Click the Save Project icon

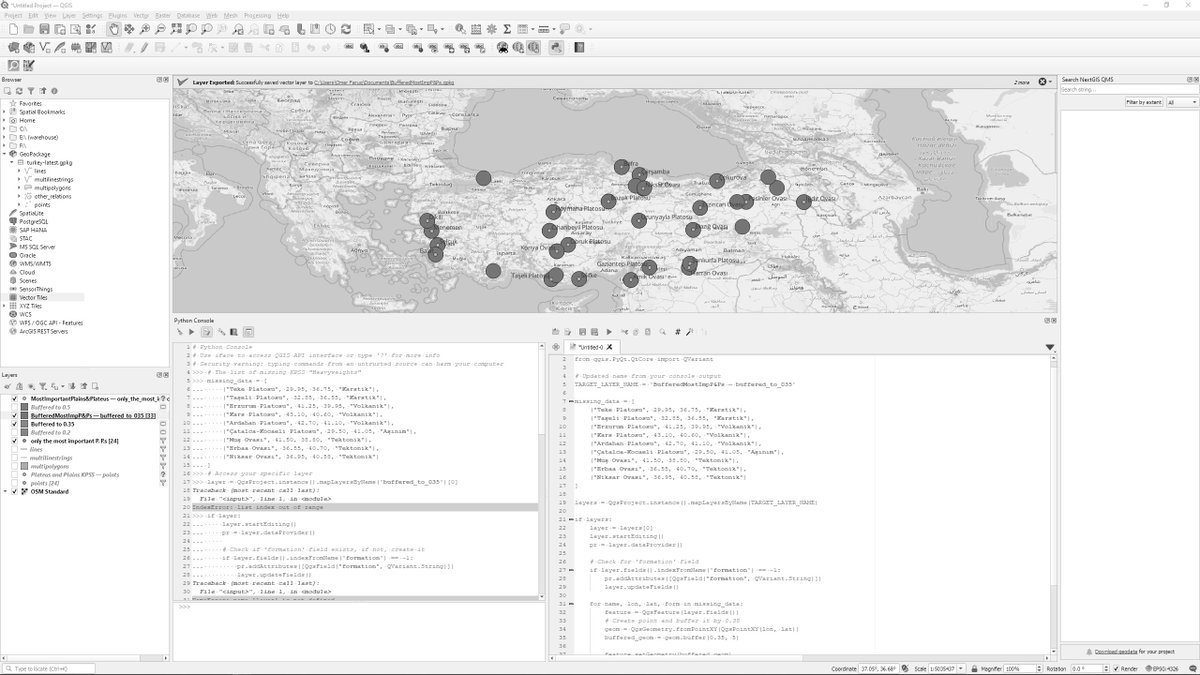click(x=44, y=29)
